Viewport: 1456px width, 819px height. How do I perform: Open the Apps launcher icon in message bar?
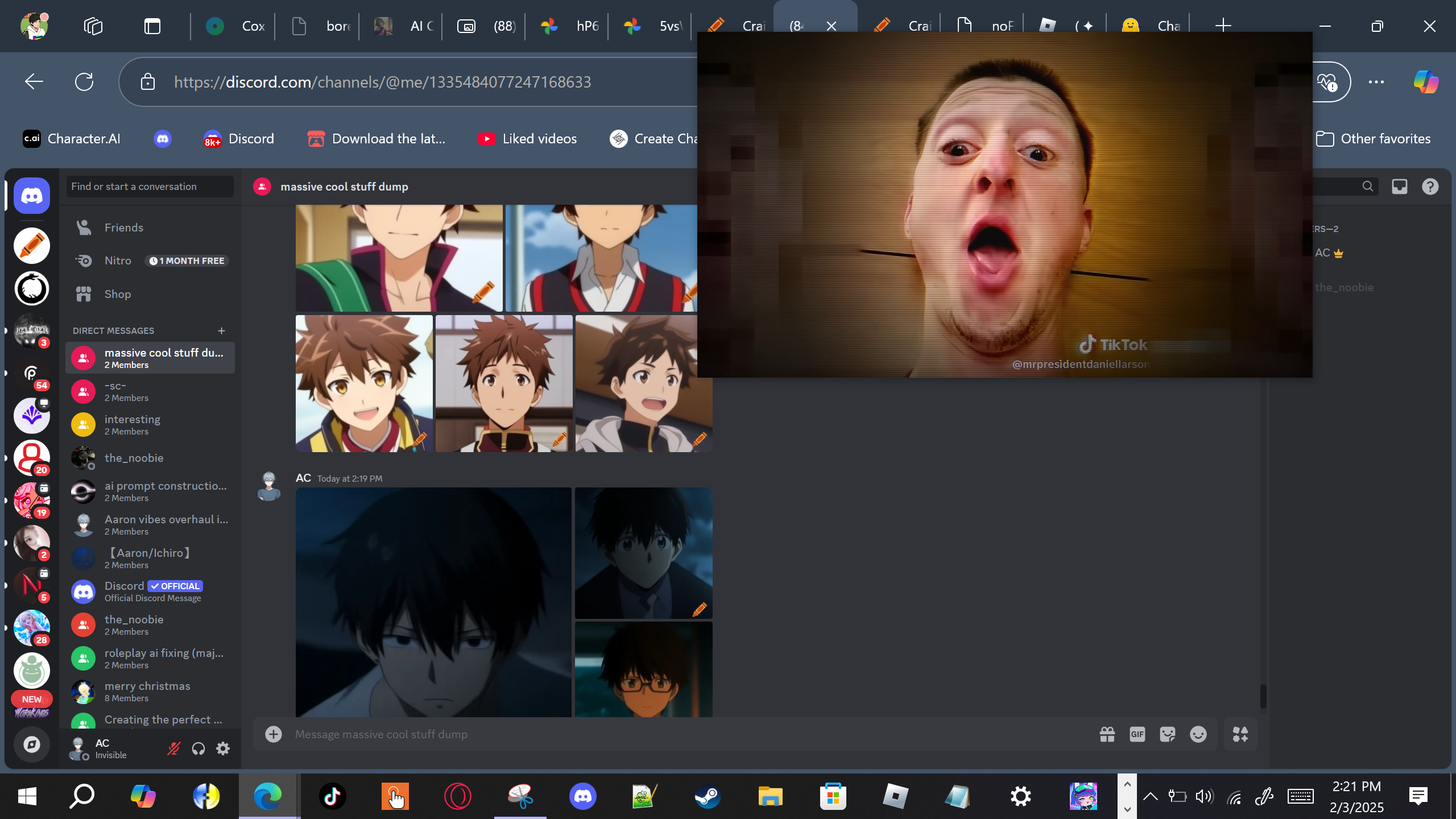[1240, 734]
